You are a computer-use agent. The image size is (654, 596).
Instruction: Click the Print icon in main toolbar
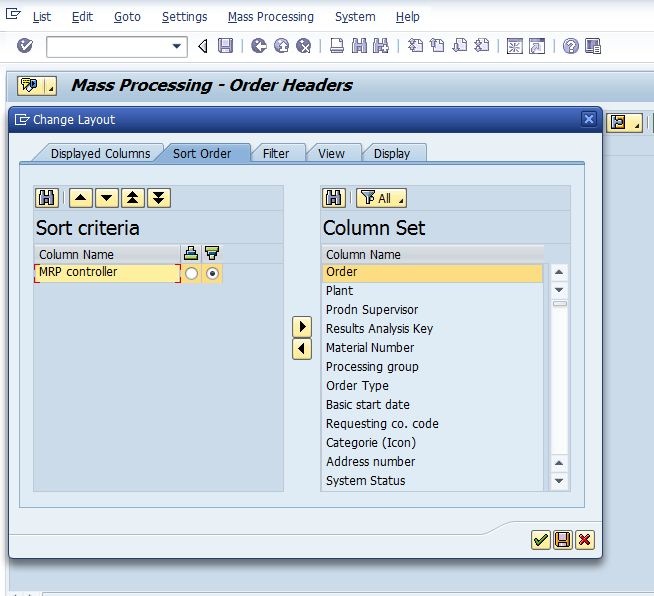337,45
